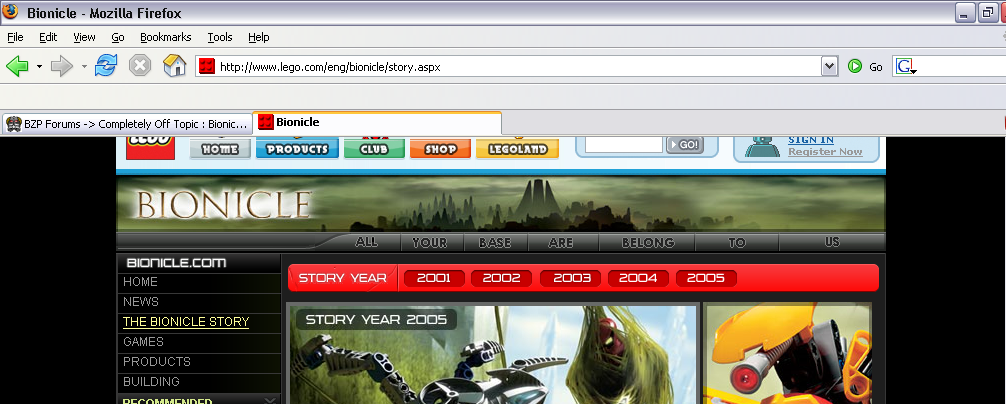Click the BIONICLE logo banner

coord(223,205)
